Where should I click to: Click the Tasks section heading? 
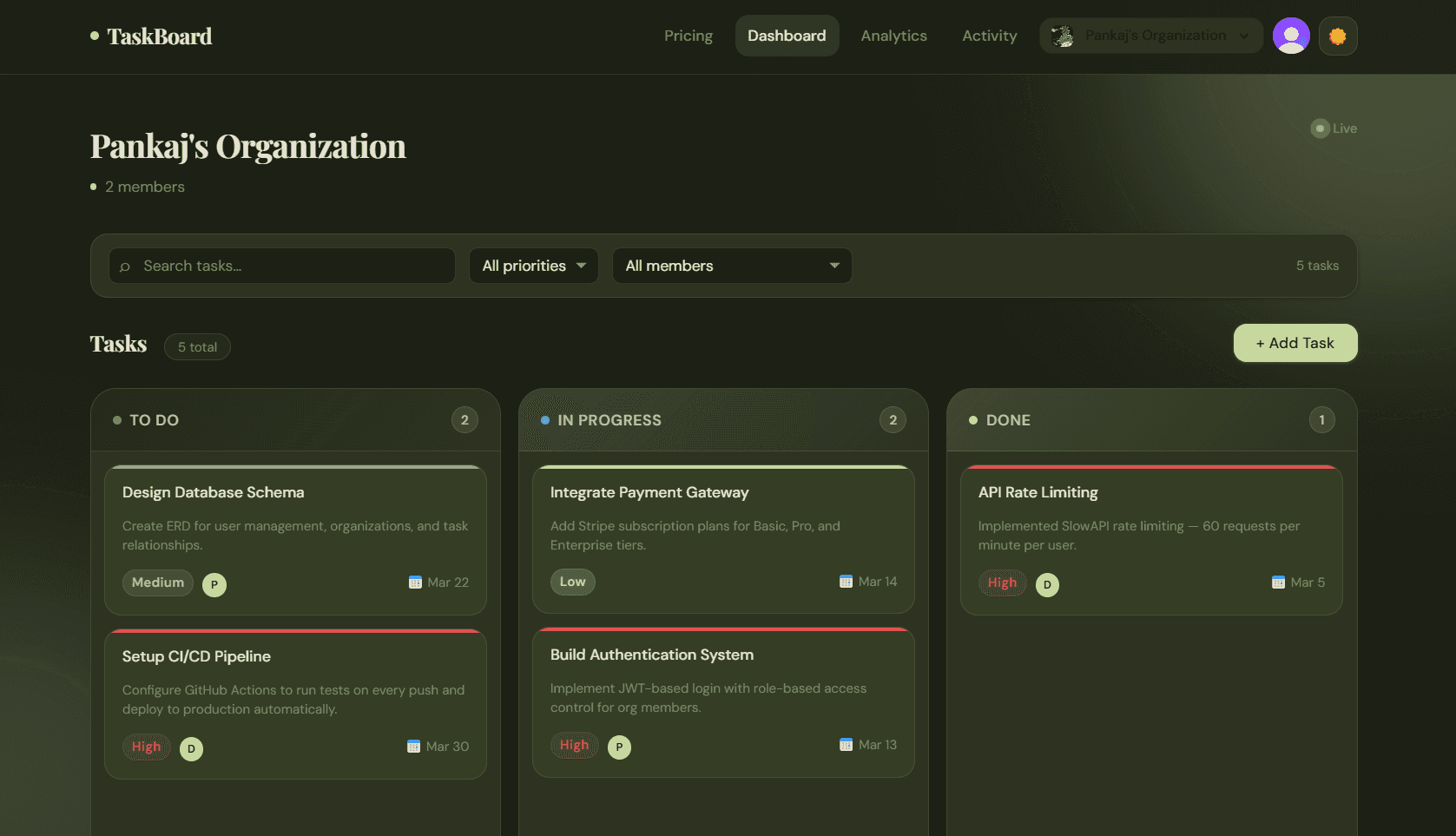tap(119, 344)
